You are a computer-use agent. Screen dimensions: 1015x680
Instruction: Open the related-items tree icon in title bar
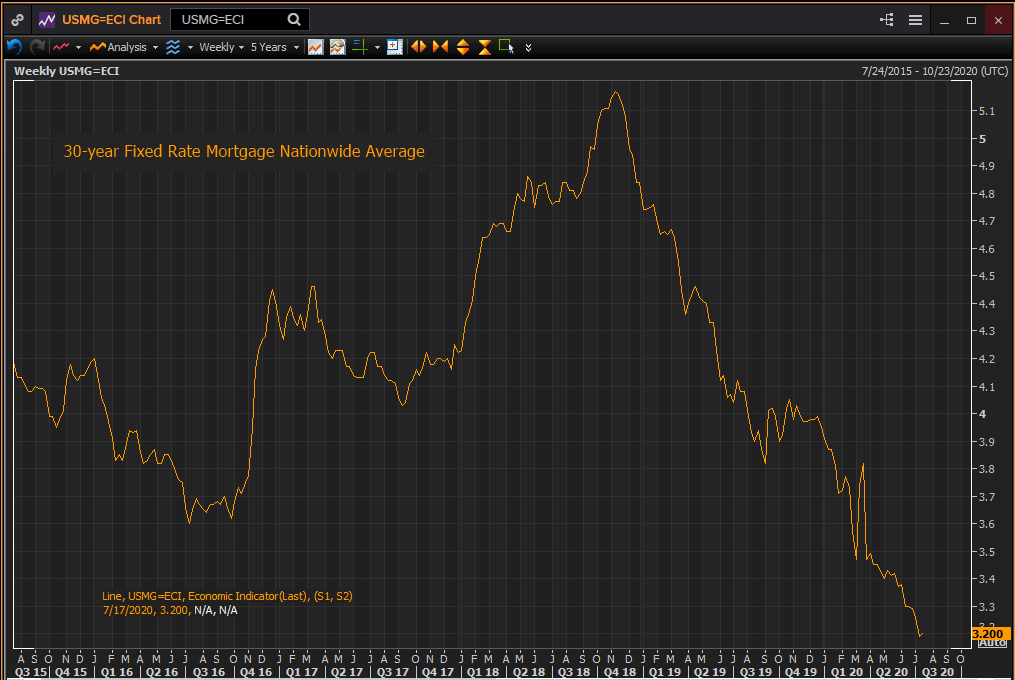[x=886, y=19]
